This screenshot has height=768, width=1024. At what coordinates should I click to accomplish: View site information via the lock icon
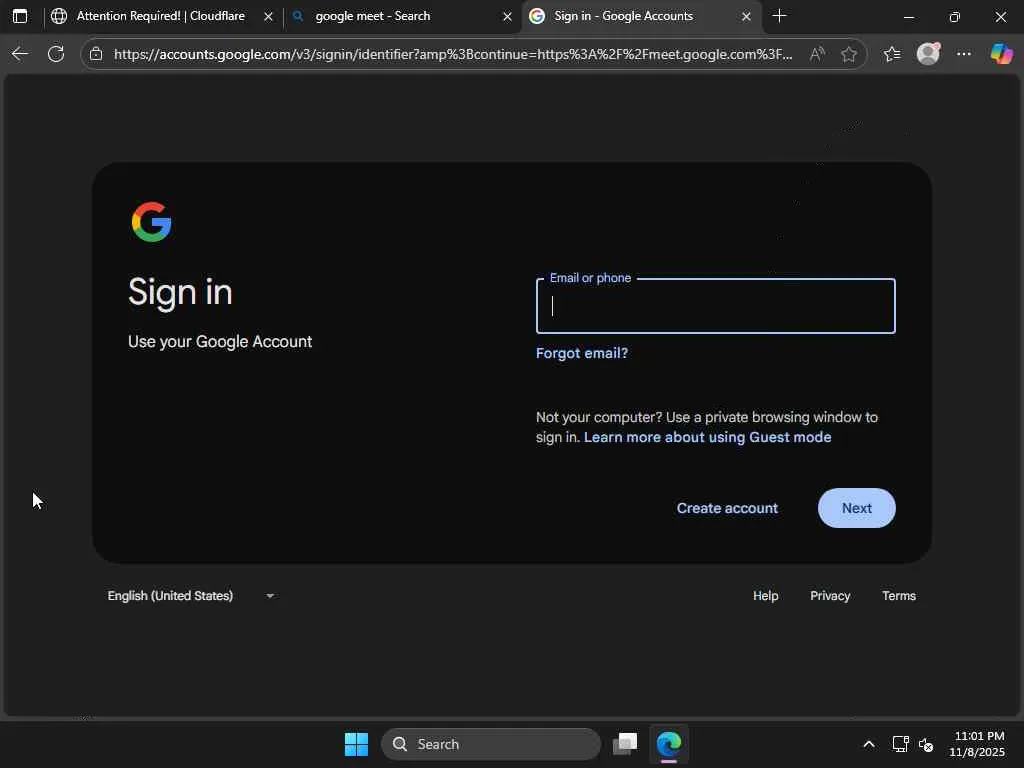tap(96, 54)
